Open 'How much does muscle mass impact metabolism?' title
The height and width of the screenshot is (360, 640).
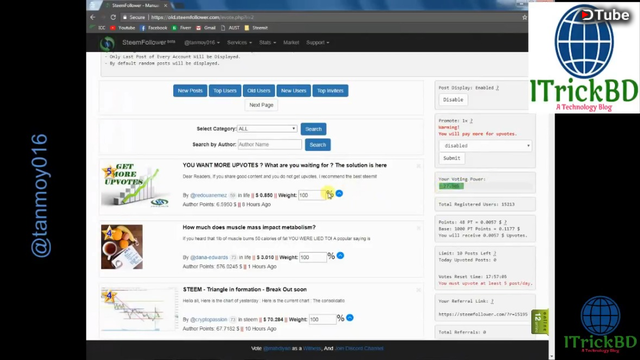tap(249, 227)
